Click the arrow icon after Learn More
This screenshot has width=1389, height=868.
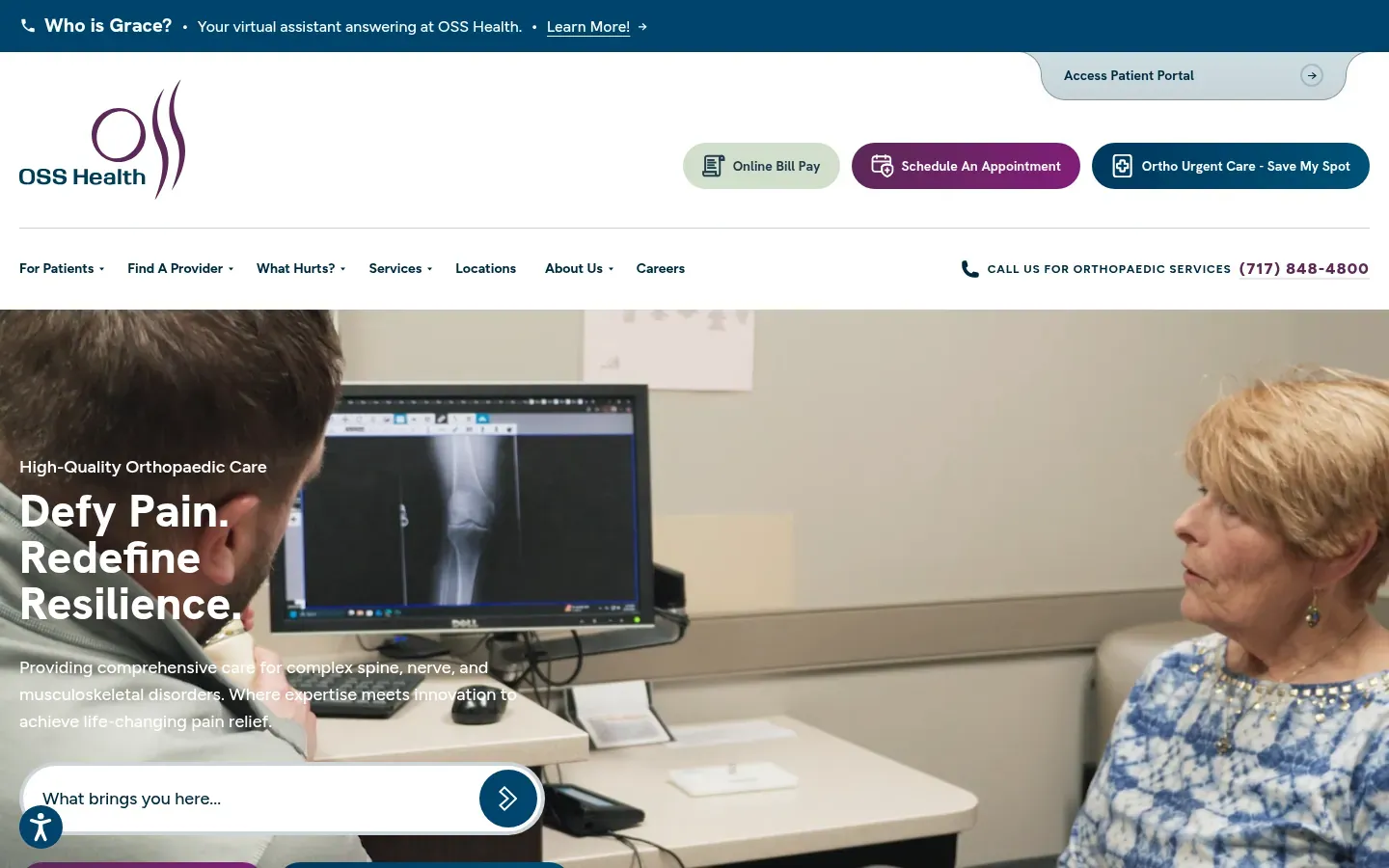[642, 27]
